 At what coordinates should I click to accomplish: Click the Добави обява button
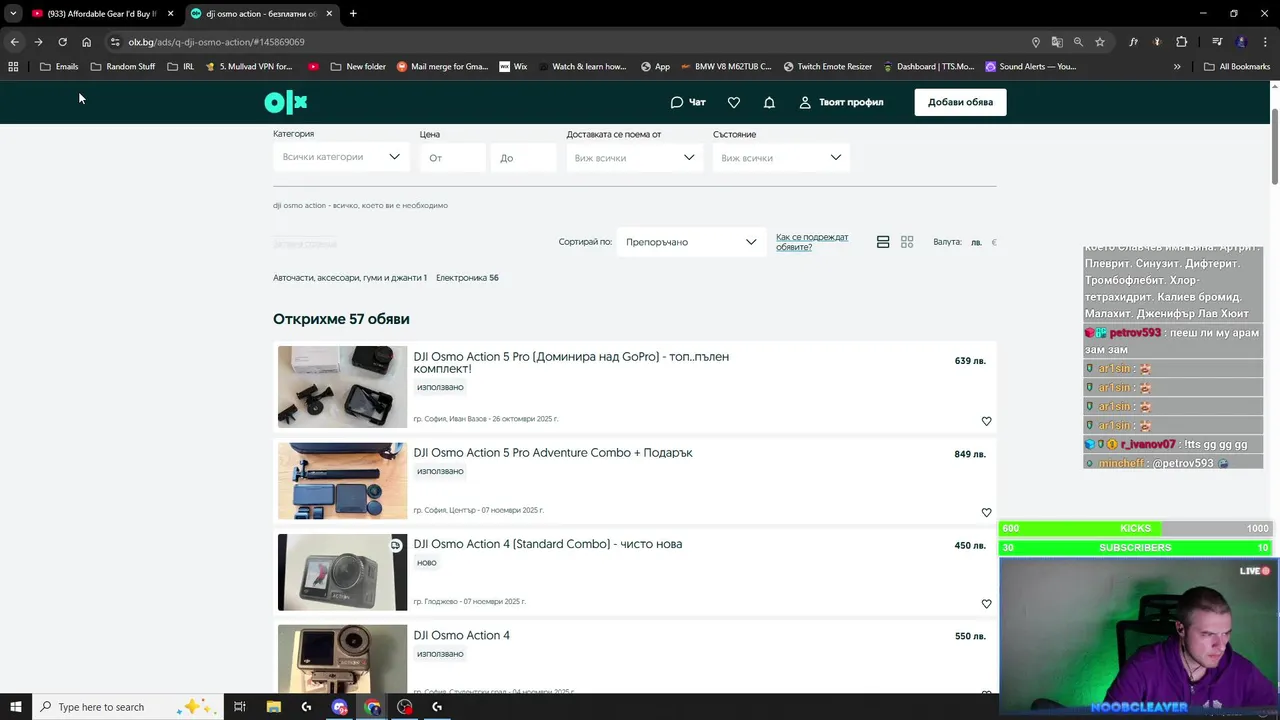point(960,102)
